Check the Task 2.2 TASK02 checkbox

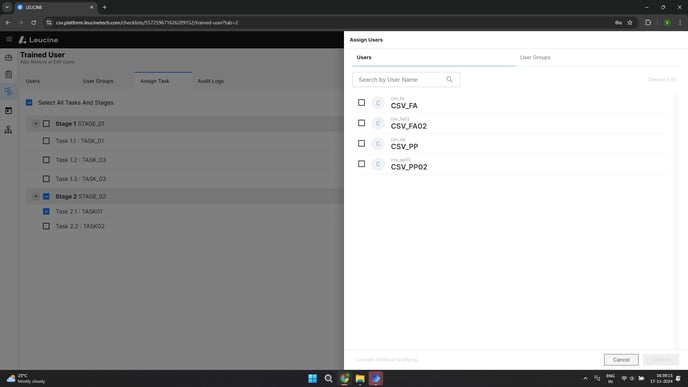[x=46, y=226]
